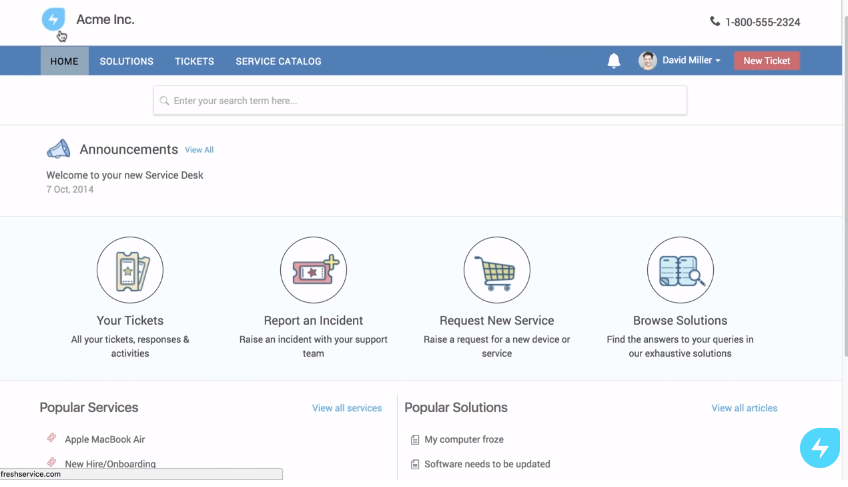
Task: Open the Service Catalog tab
Action: pos(278,61)
